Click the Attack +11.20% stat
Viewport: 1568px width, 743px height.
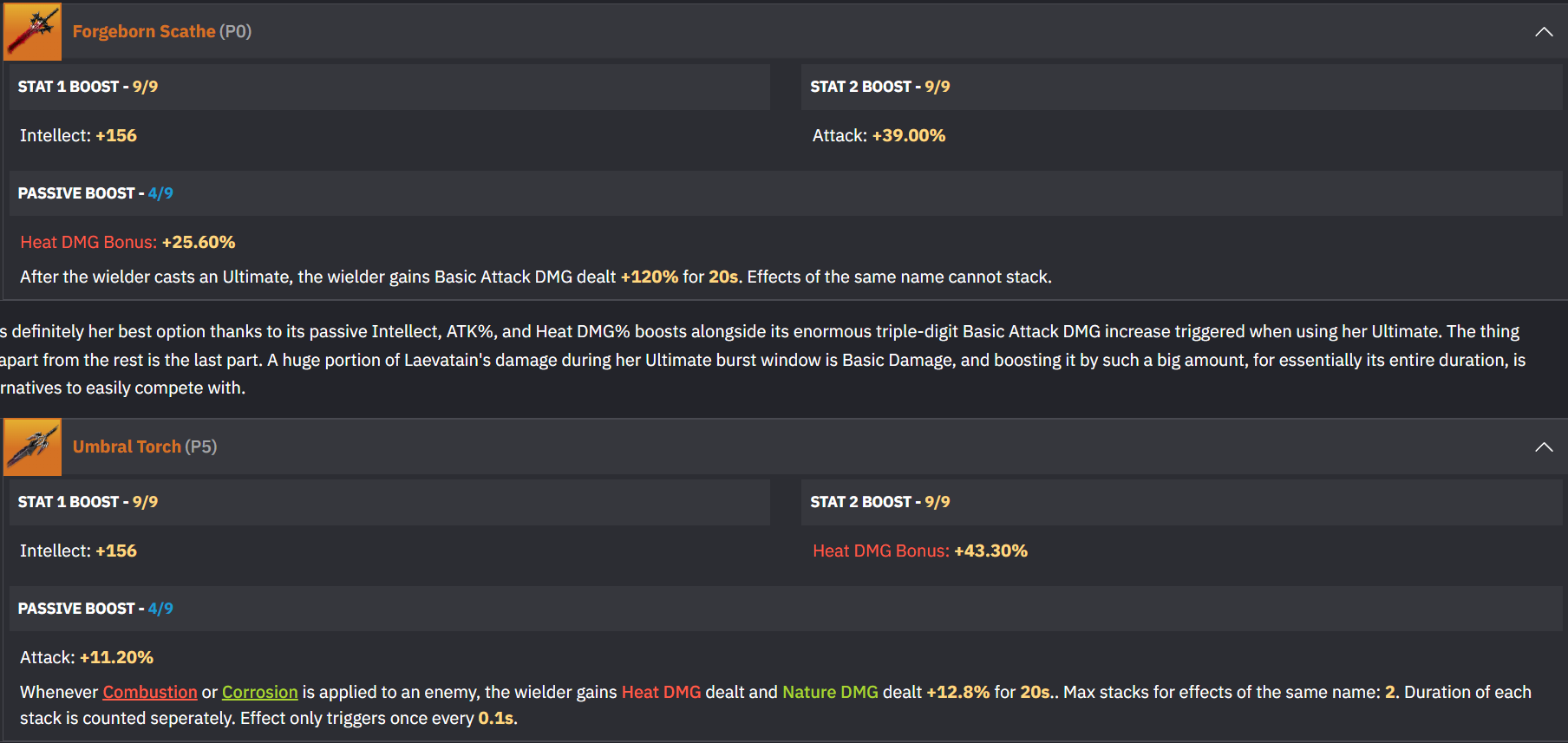pos(87,658)
